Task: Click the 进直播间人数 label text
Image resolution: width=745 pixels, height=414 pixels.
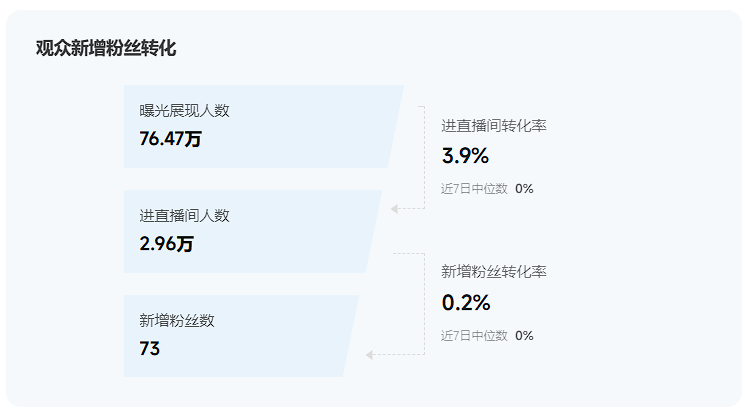Action: pos(184,216)
